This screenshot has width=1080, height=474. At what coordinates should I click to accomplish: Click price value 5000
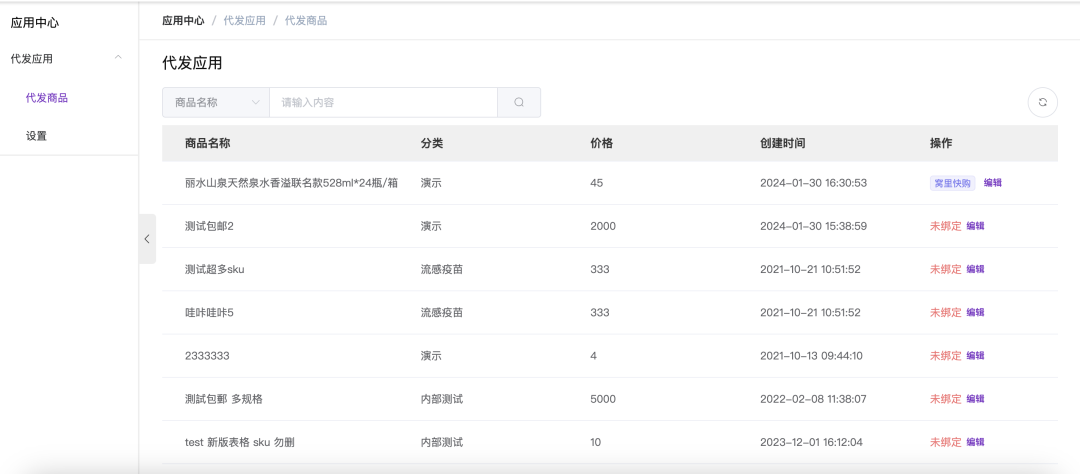(603, 399)
